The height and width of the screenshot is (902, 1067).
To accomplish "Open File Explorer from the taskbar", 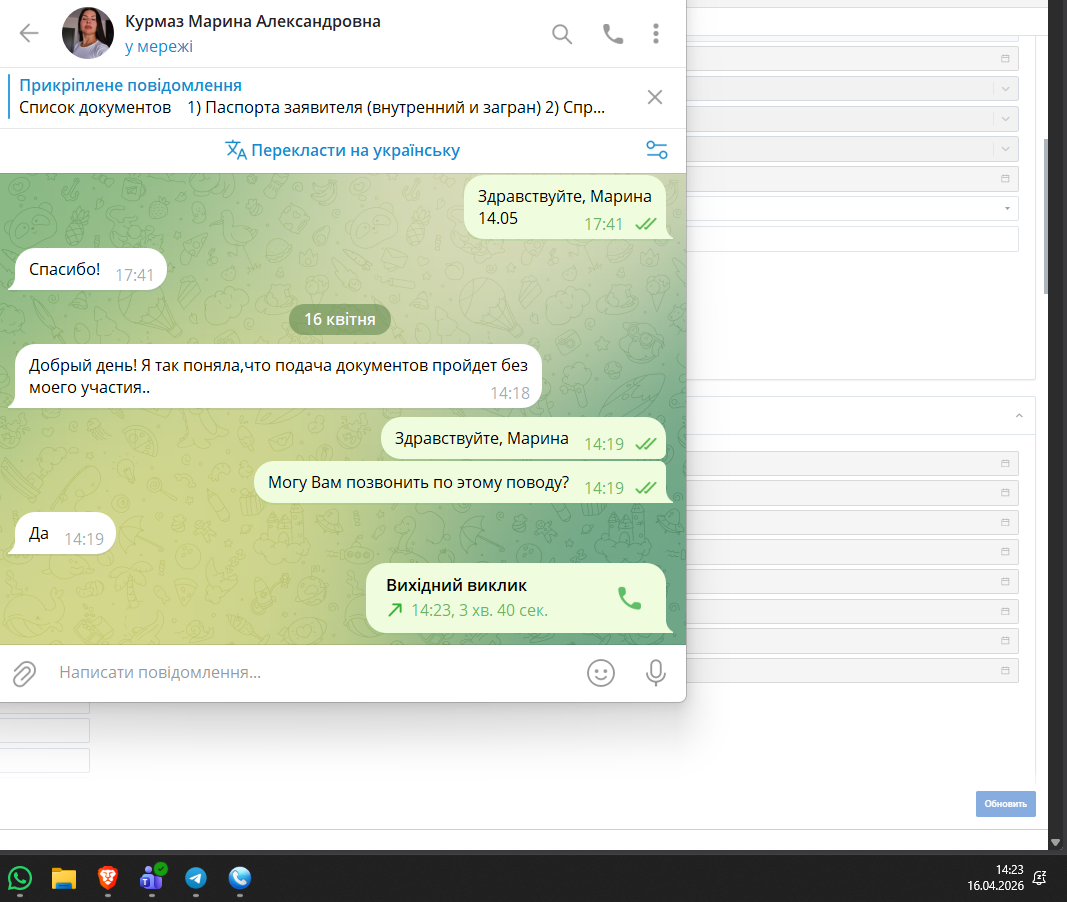I will click(x=64, y=878).
